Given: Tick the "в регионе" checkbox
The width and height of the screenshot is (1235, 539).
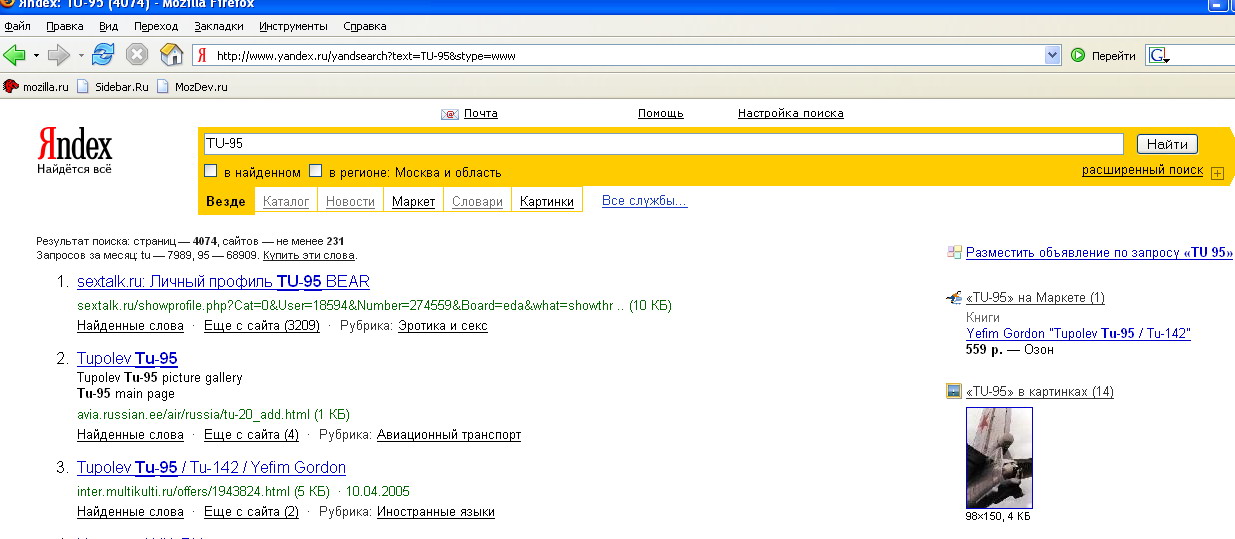Looking at the screenshot, I should pos(316,171).
